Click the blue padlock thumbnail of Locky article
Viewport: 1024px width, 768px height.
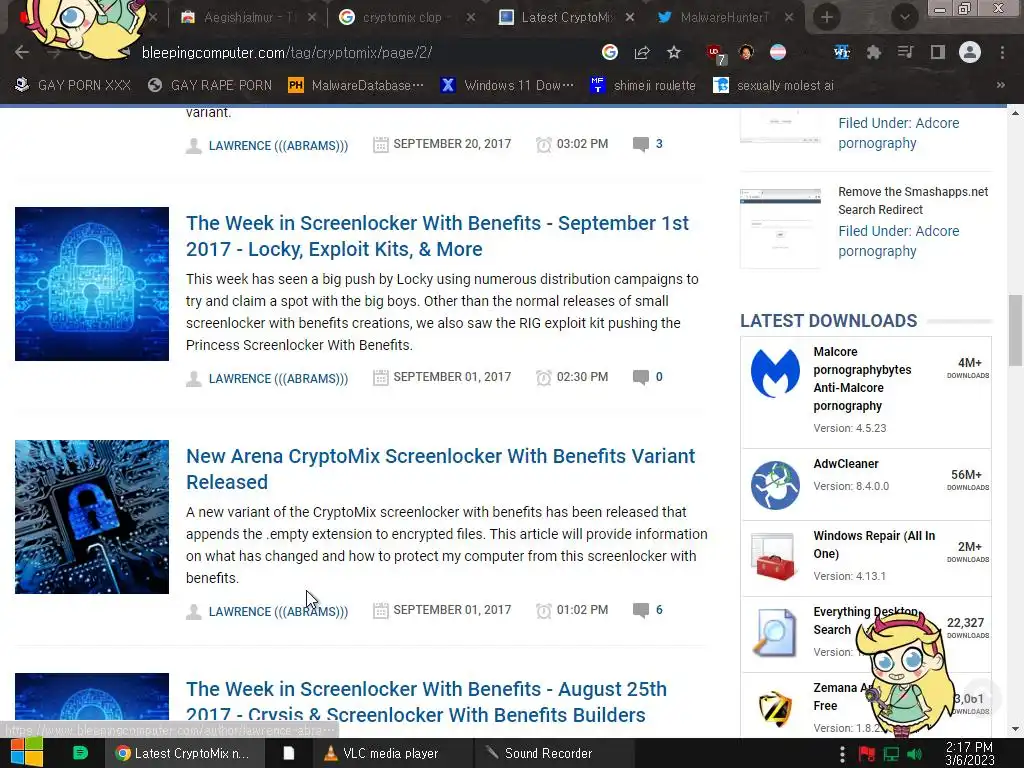(92, 283)
